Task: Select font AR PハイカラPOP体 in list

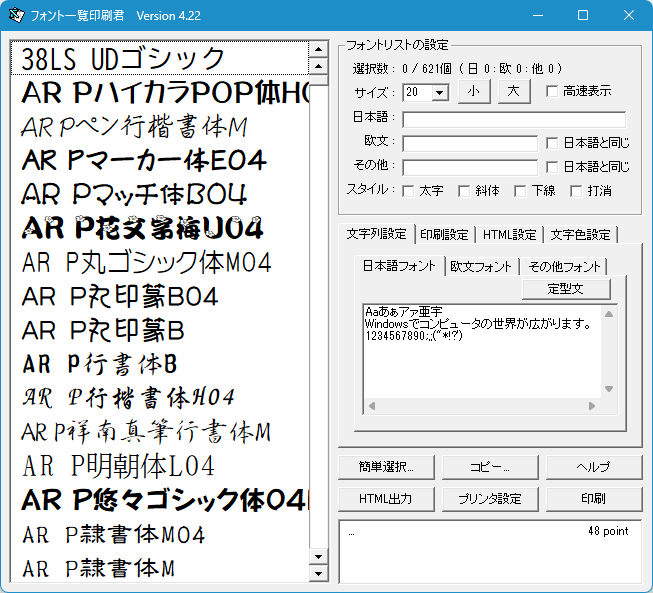Action: (160, 92)
